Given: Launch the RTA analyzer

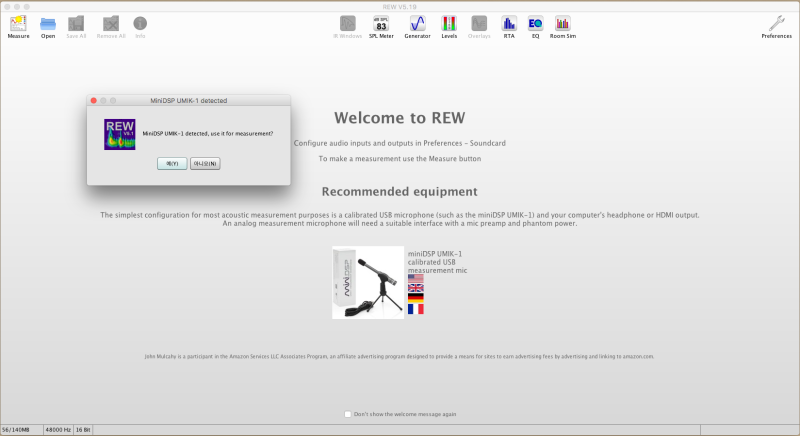Looking at the screenshot, I should coord(509,23).
